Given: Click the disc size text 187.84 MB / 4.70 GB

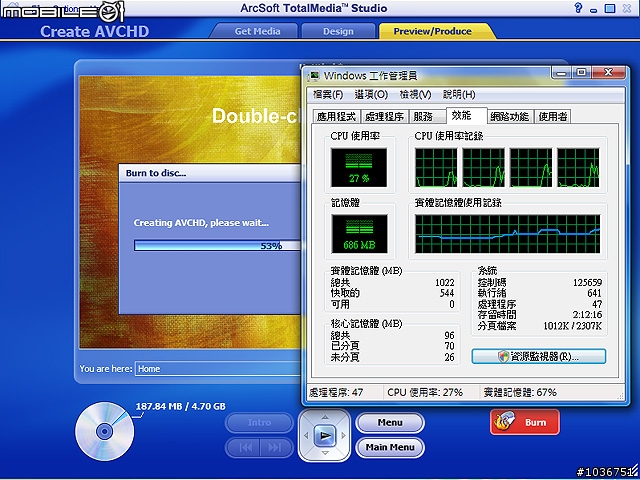Looking at the screenshot, I should click(180, 407).
